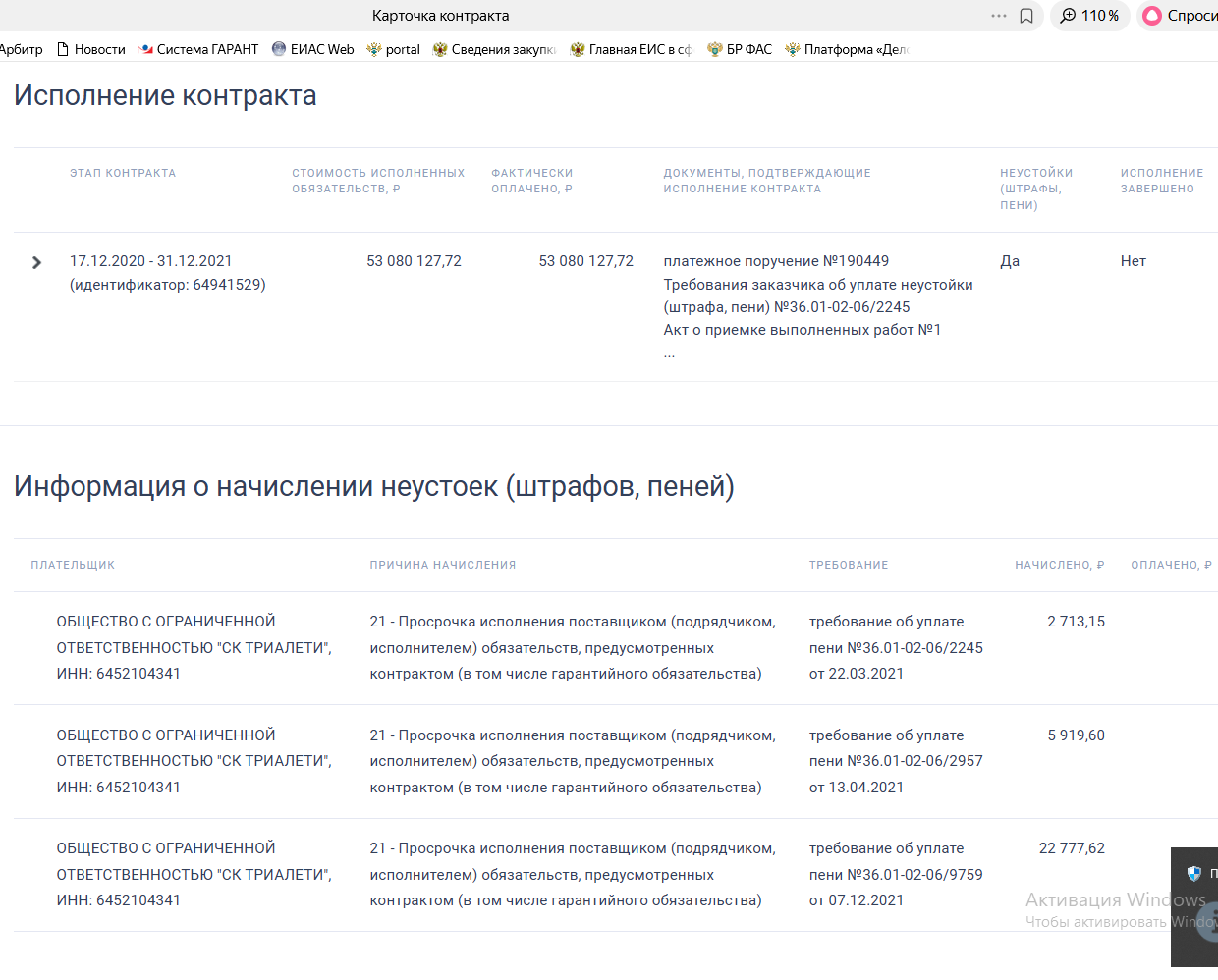The width and height of the screenshot is (1218, 980).
Task: Click the Система ГАРАНТ favicon
Action: (x=145, y=49)
